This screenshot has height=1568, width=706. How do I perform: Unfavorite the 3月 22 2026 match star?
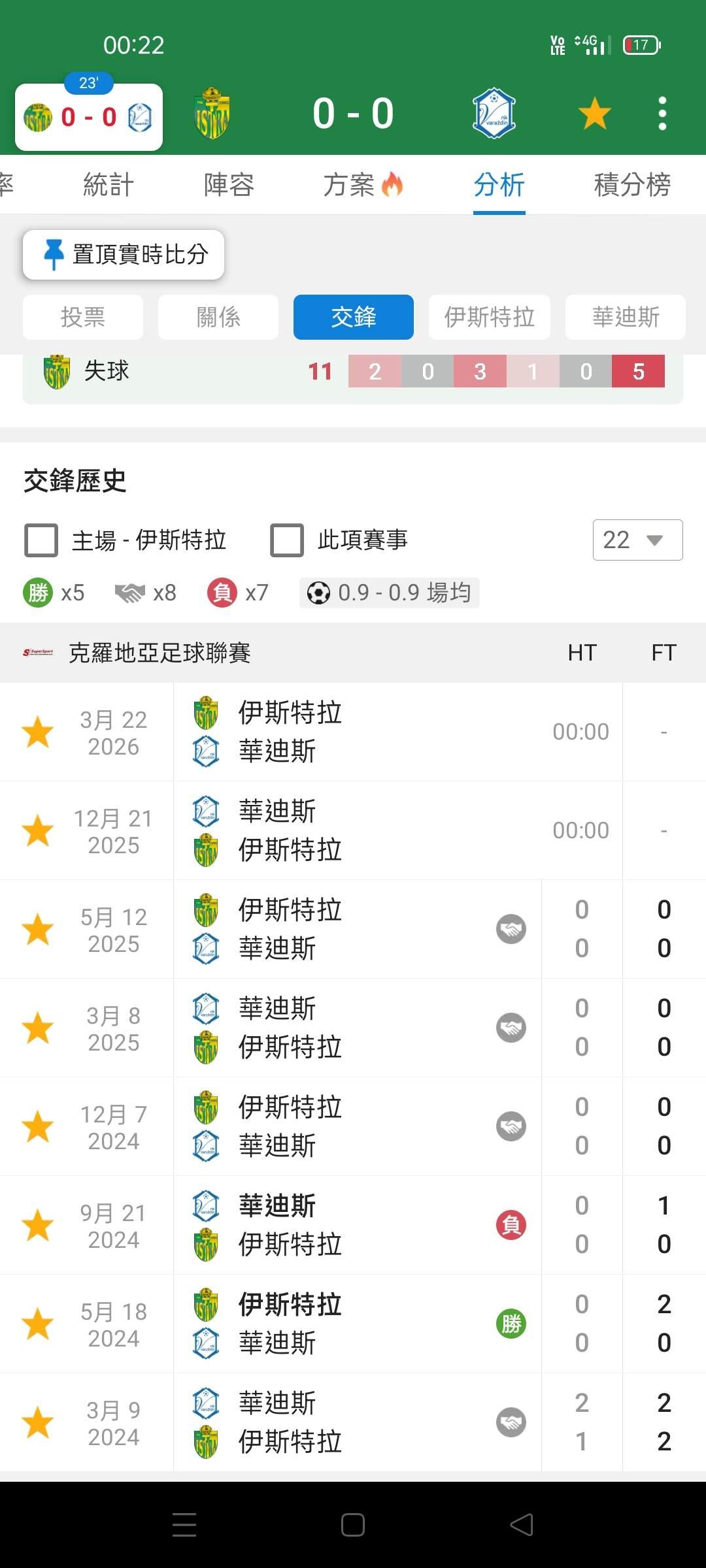[38, 732]
